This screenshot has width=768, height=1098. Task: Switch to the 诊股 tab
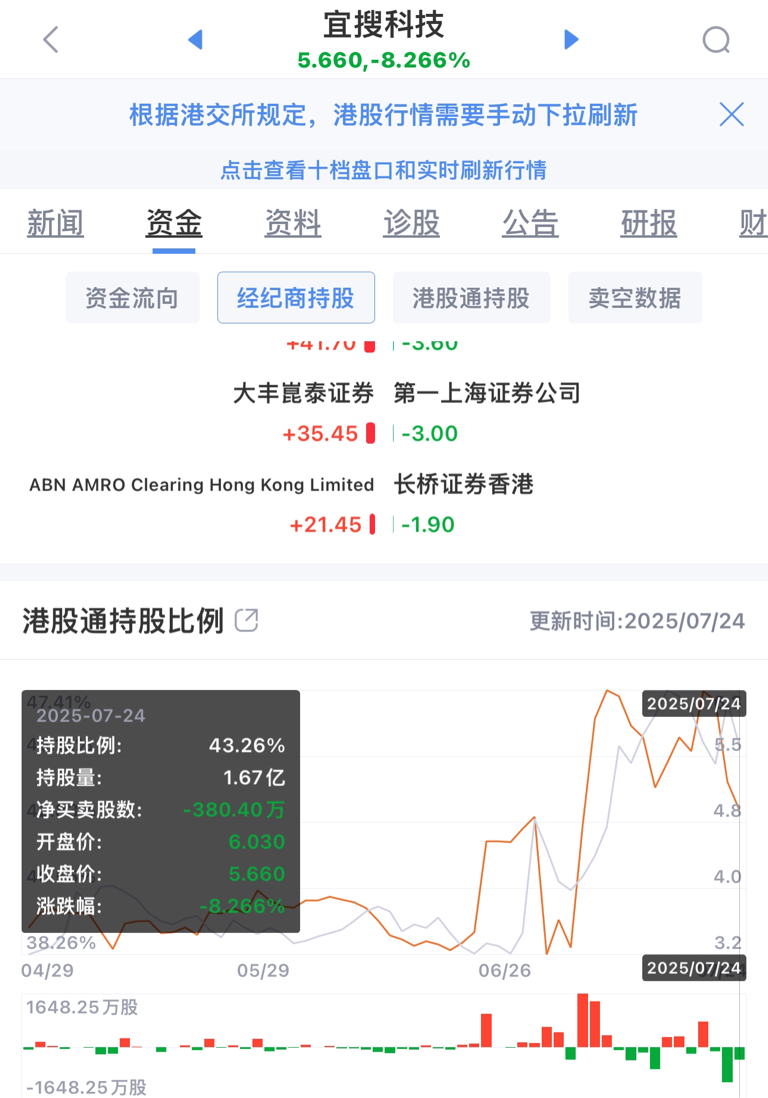tap(412, 223)
